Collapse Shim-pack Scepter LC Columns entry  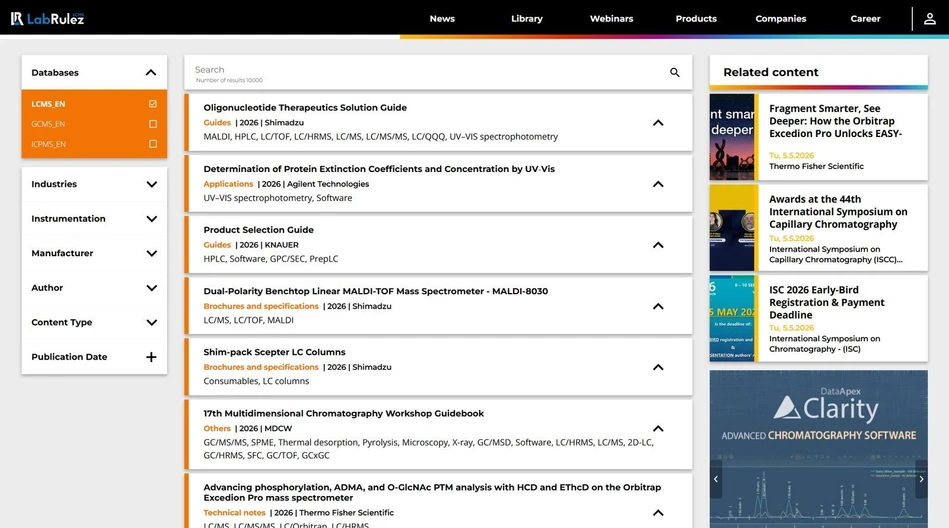click(x=658, y=367)
